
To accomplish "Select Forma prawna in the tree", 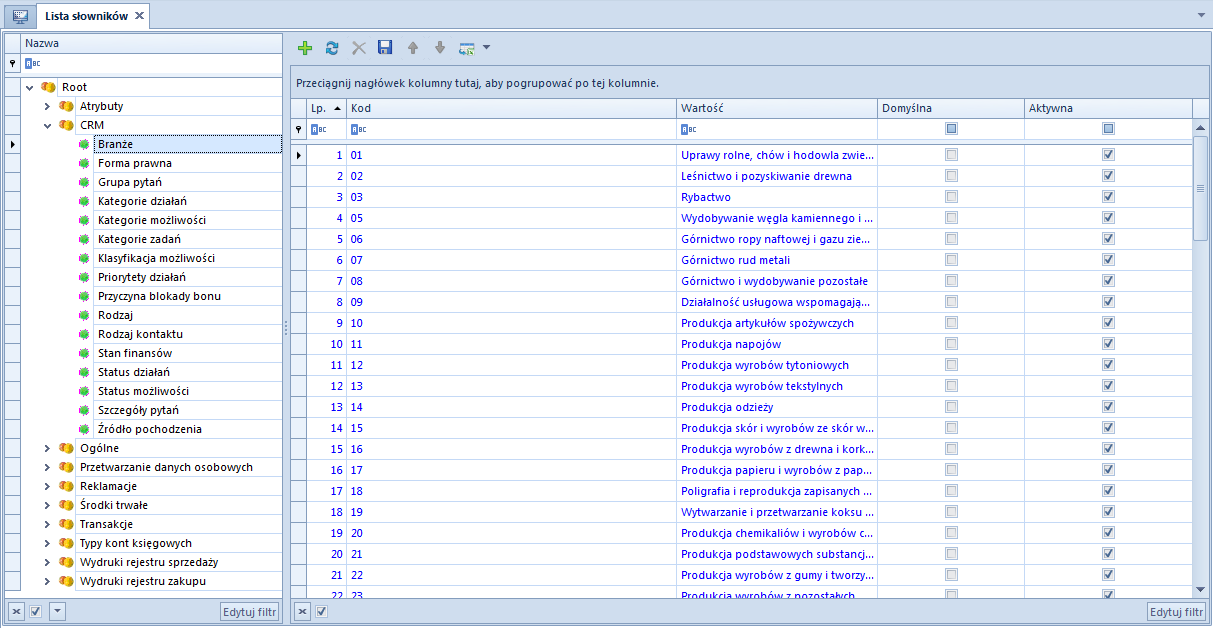I will 134,163.
